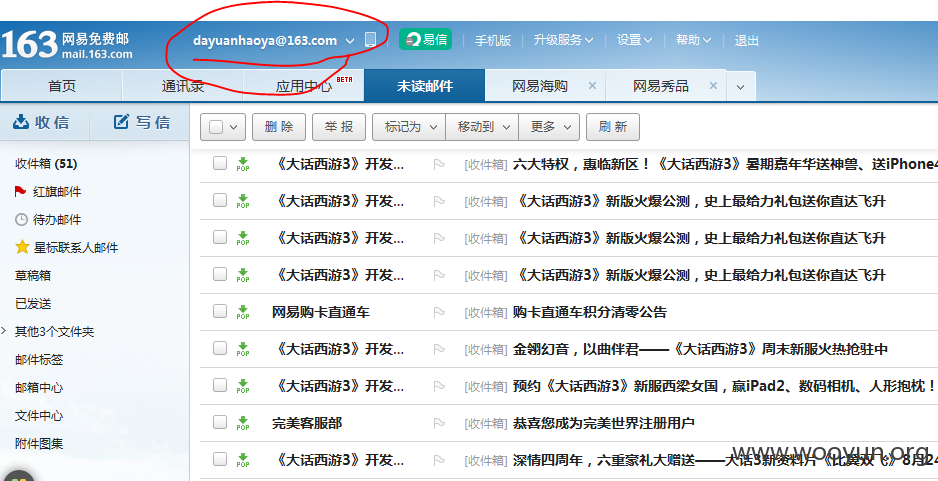The width and height of the screenshot is (938, 481).
Task: Switch to the 通讯录 tab
Action: 182,86
